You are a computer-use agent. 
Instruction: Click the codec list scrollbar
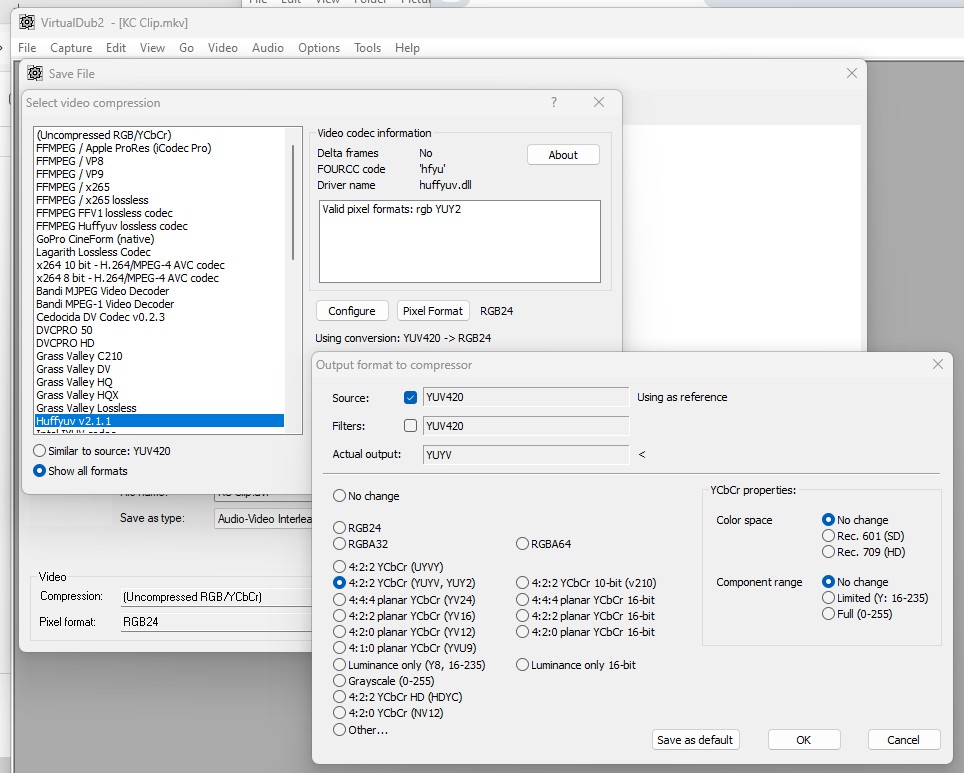(x=293, y=200)
